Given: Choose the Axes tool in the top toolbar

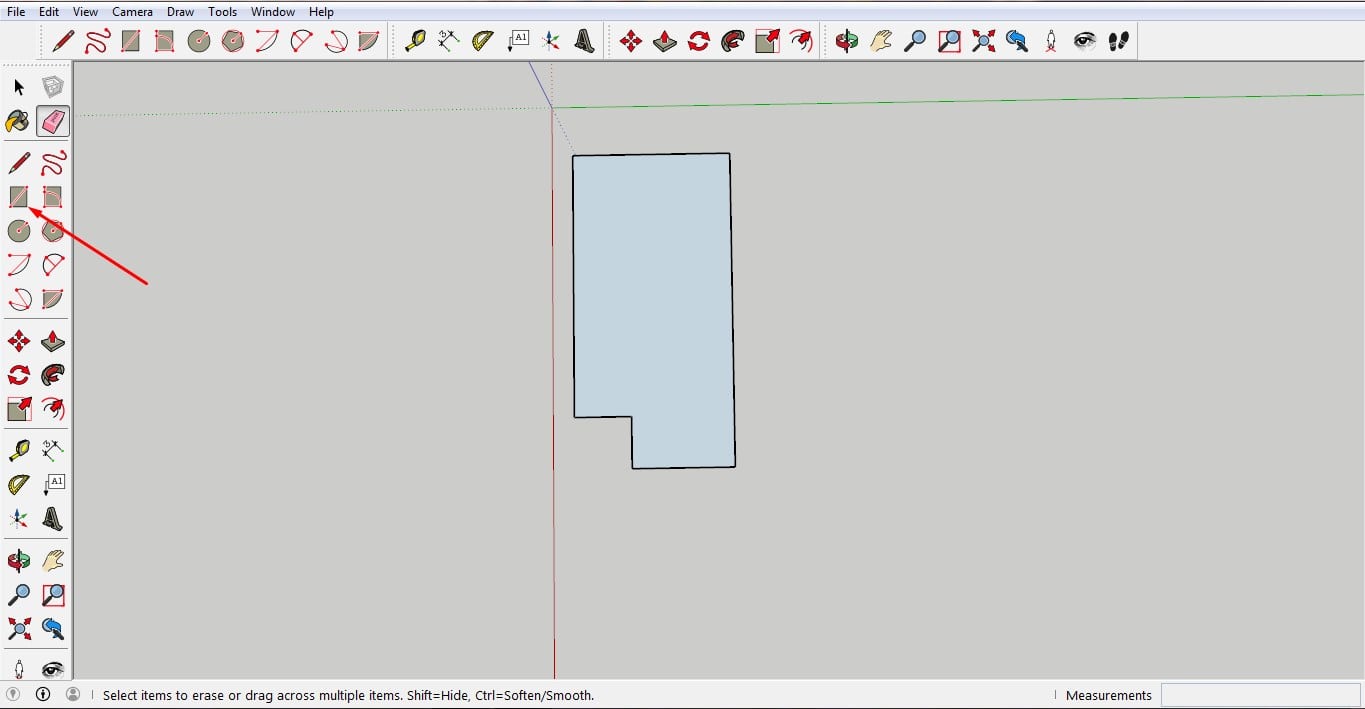Looking at the screenshot, I should tap(551, 41).
